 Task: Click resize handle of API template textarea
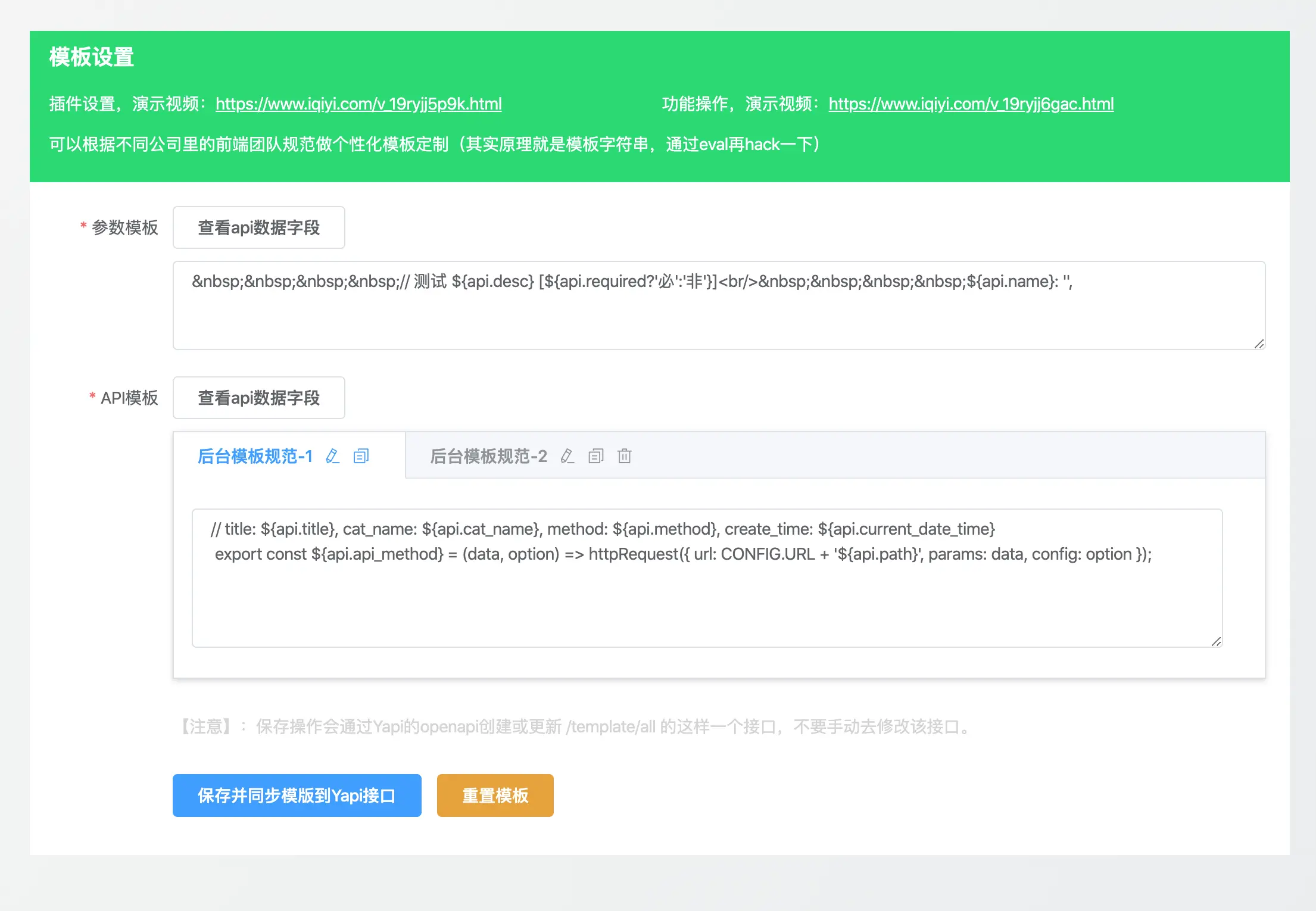tap(1216, 641)
